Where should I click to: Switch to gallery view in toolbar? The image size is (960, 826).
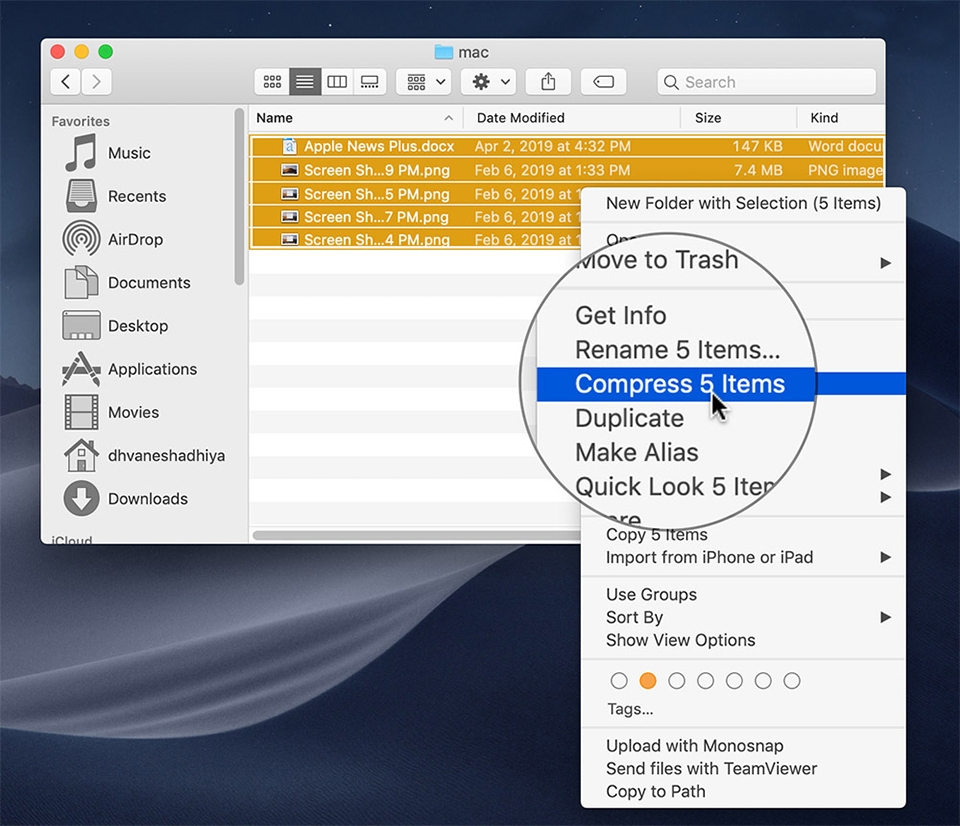[x=369, y=82]
